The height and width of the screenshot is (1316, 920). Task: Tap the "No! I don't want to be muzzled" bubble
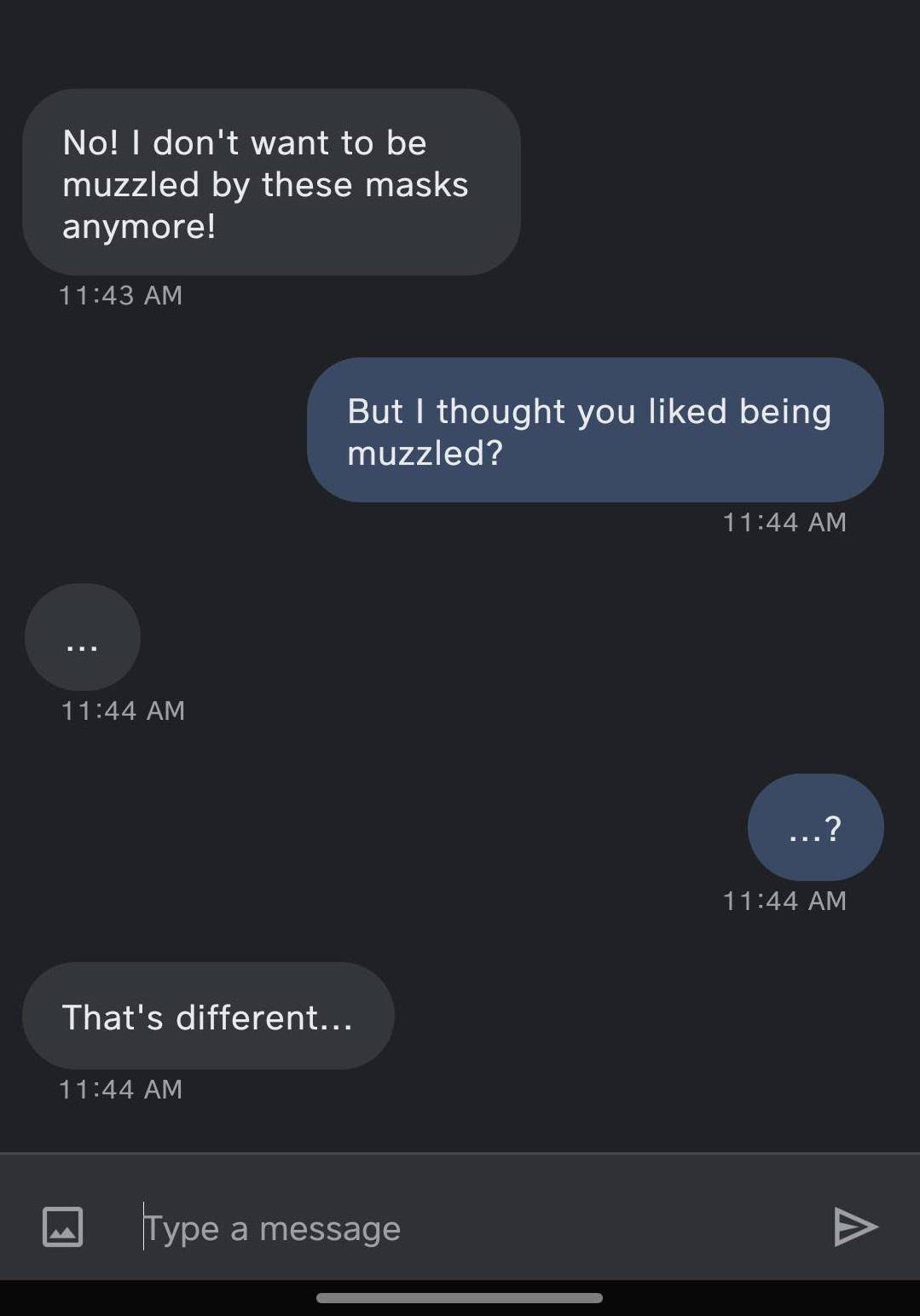pos(271,183)
